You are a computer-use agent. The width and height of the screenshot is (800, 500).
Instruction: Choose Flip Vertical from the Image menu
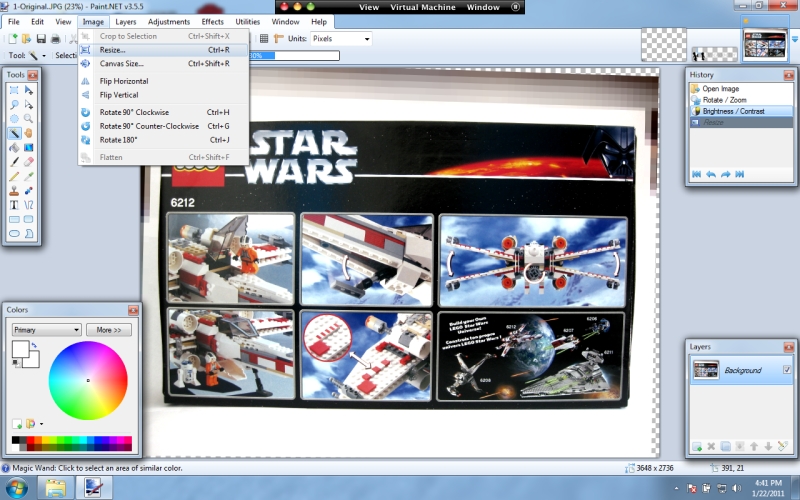[163, 95]
